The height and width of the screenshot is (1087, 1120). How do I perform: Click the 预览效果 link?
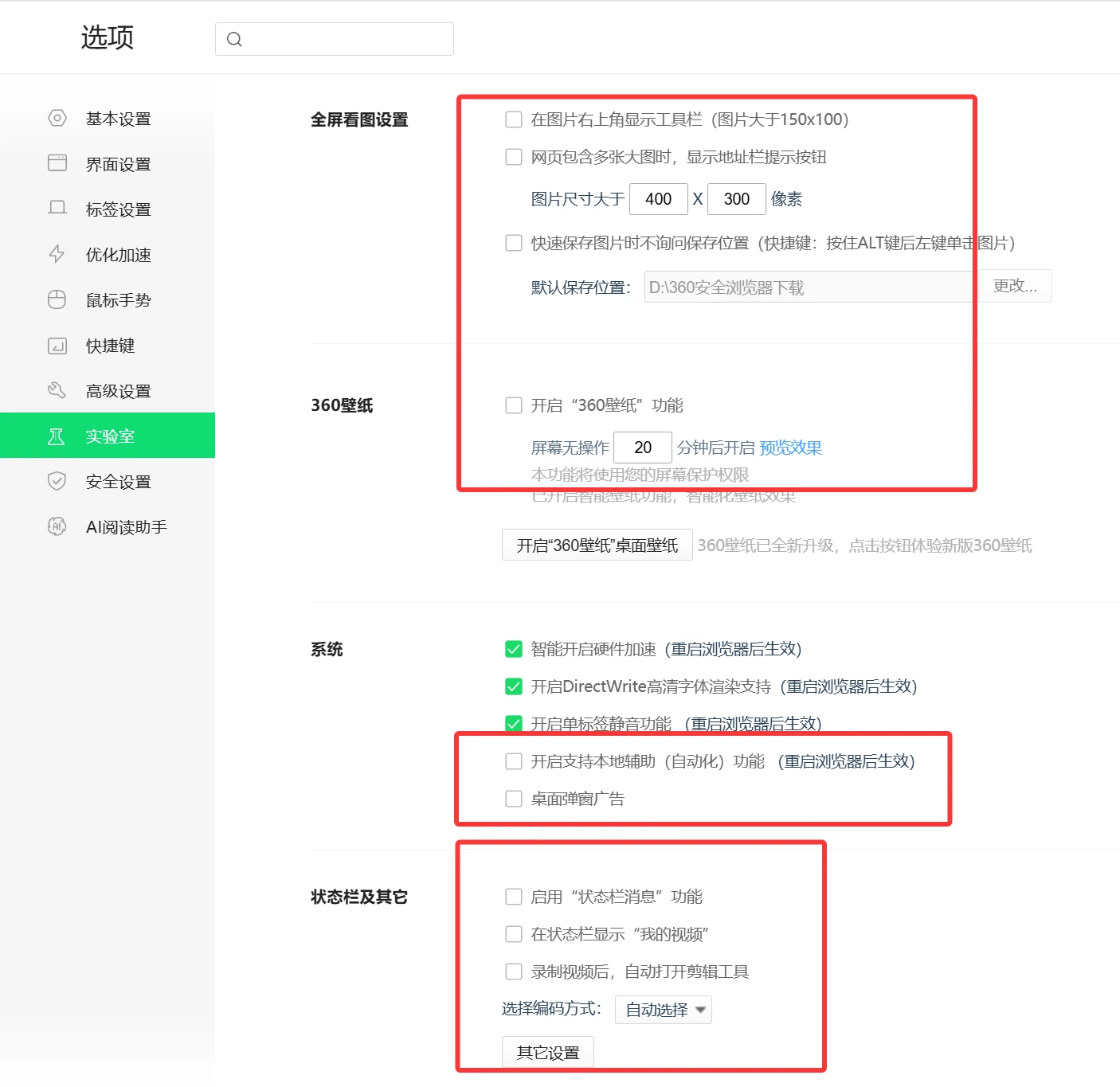(x=790, y=448)
